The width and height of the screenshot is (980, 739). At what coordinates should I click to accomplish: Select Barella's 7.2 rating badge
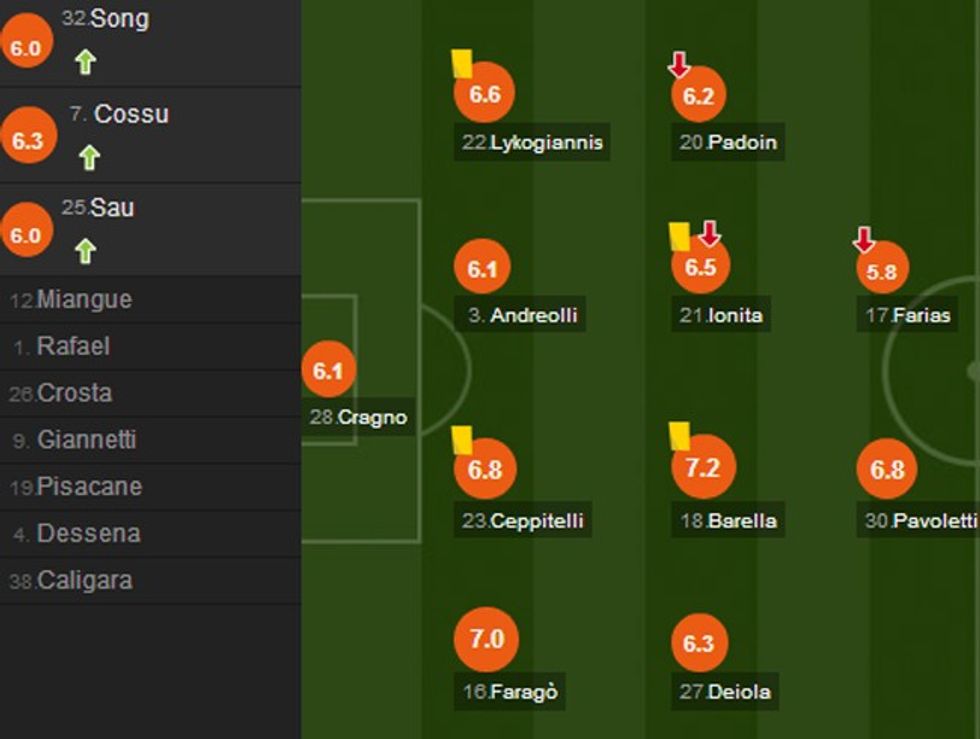click(x=703, y=468)
